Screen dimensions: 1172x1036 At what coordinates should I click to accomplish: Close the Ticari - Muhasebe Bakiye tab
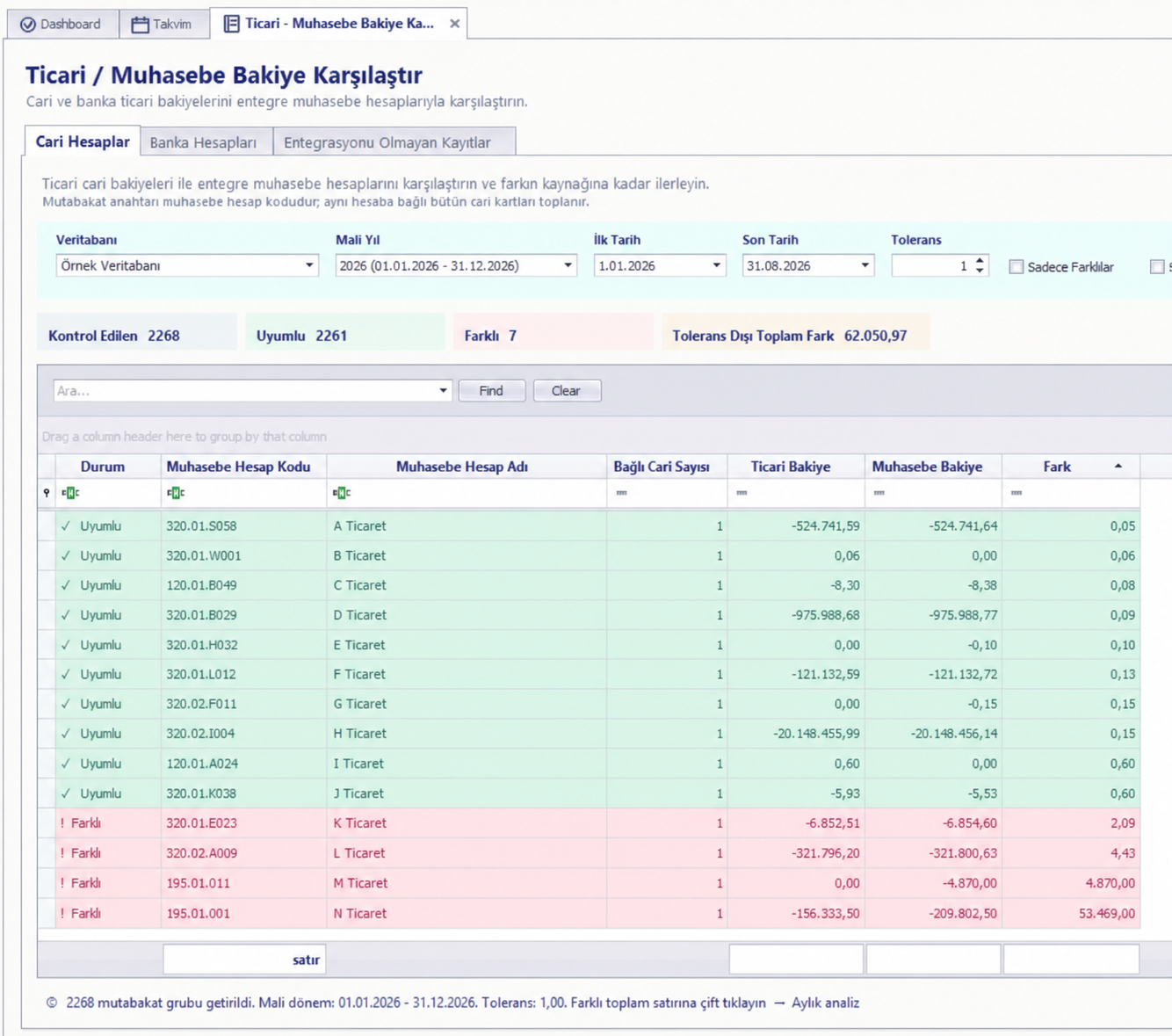pos(454,24)
